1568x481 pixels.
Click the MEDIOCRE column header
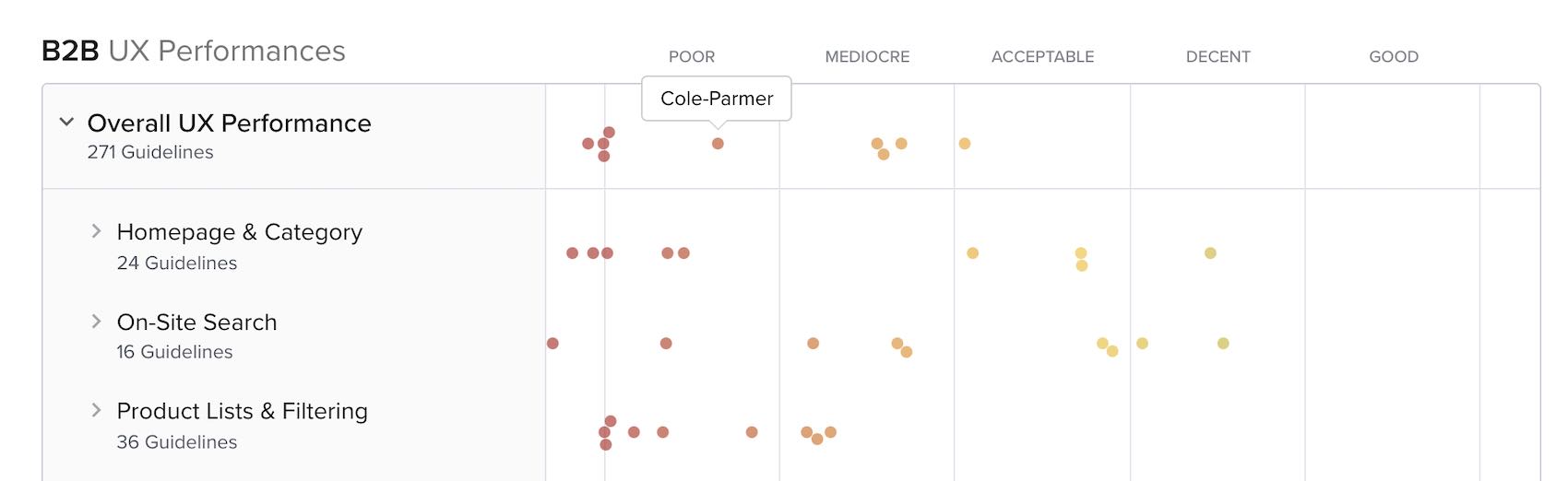[867, 57]
